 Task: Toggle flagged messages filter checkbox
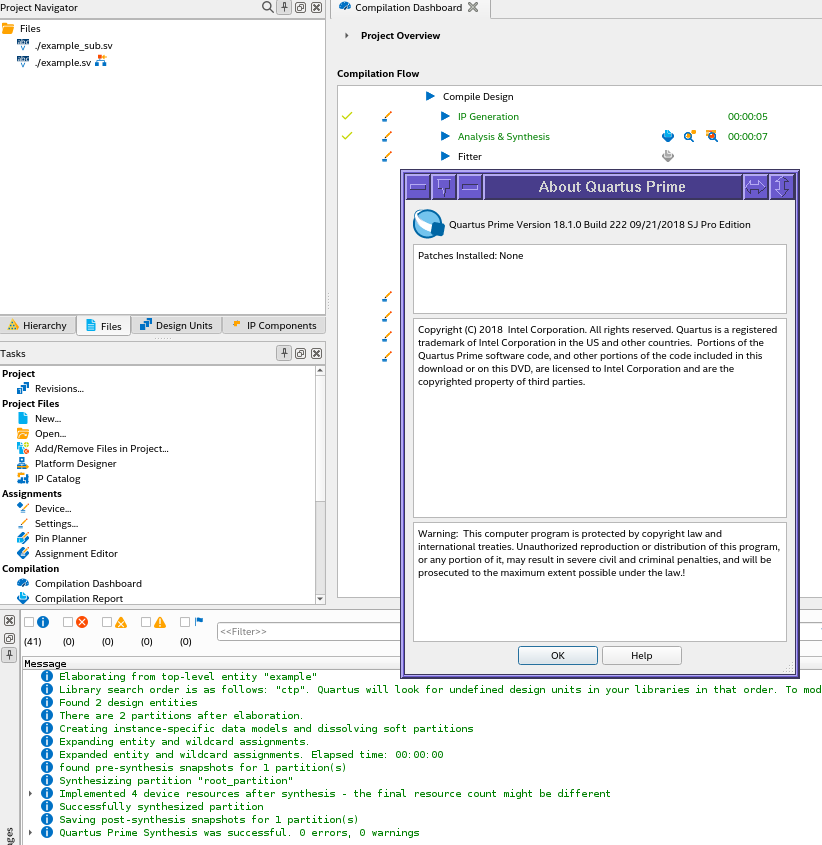(x=185, y=622)
